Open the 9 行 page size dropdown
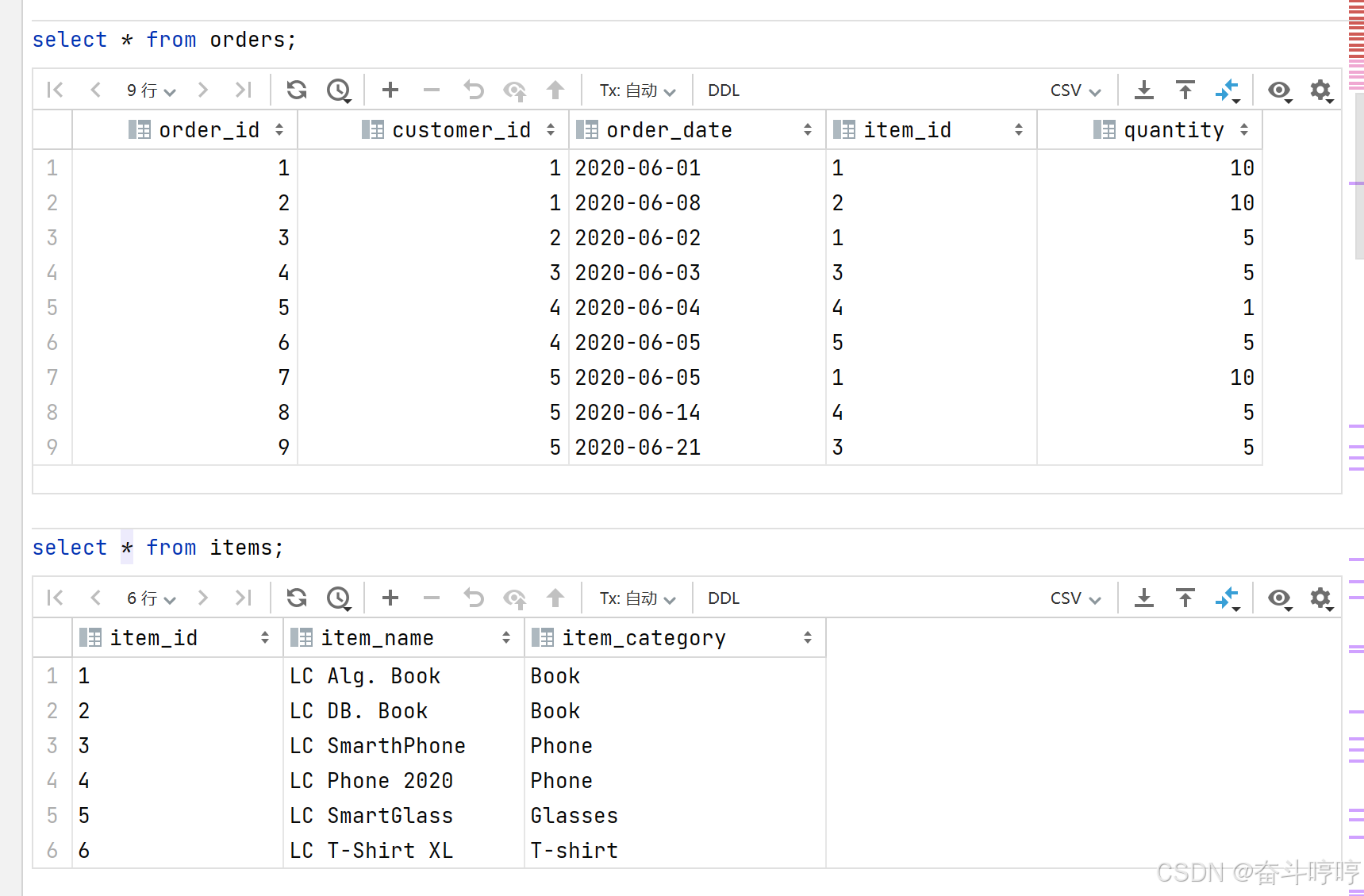Image resolution: width=1364 pixels, height=896 pixels. coord(151,90)
